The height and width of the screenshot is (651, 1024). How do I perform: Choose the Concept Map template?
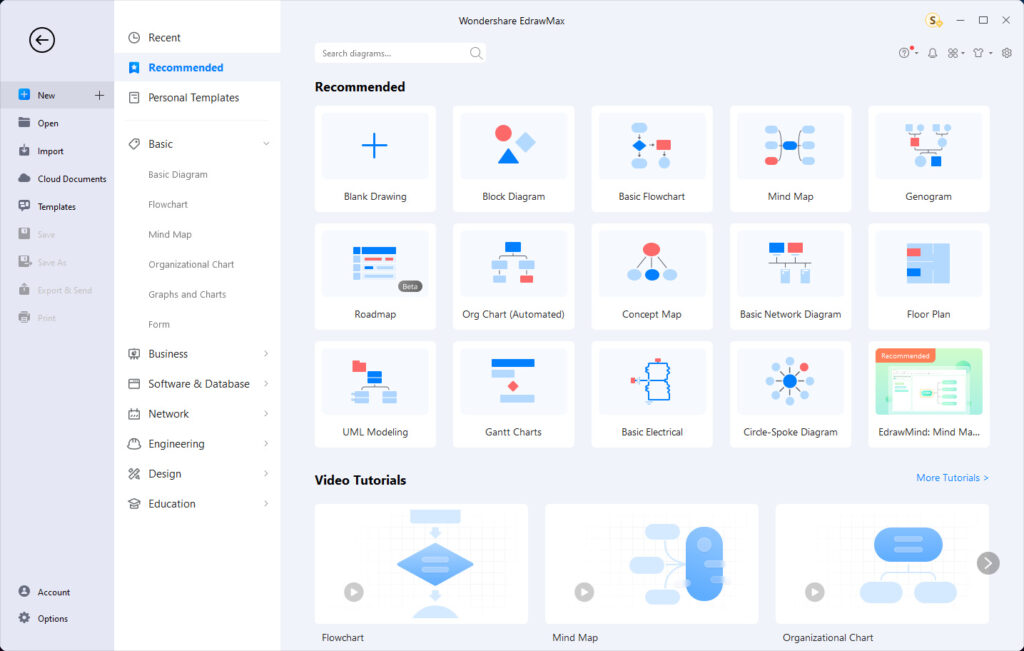(x=652, y=276)
